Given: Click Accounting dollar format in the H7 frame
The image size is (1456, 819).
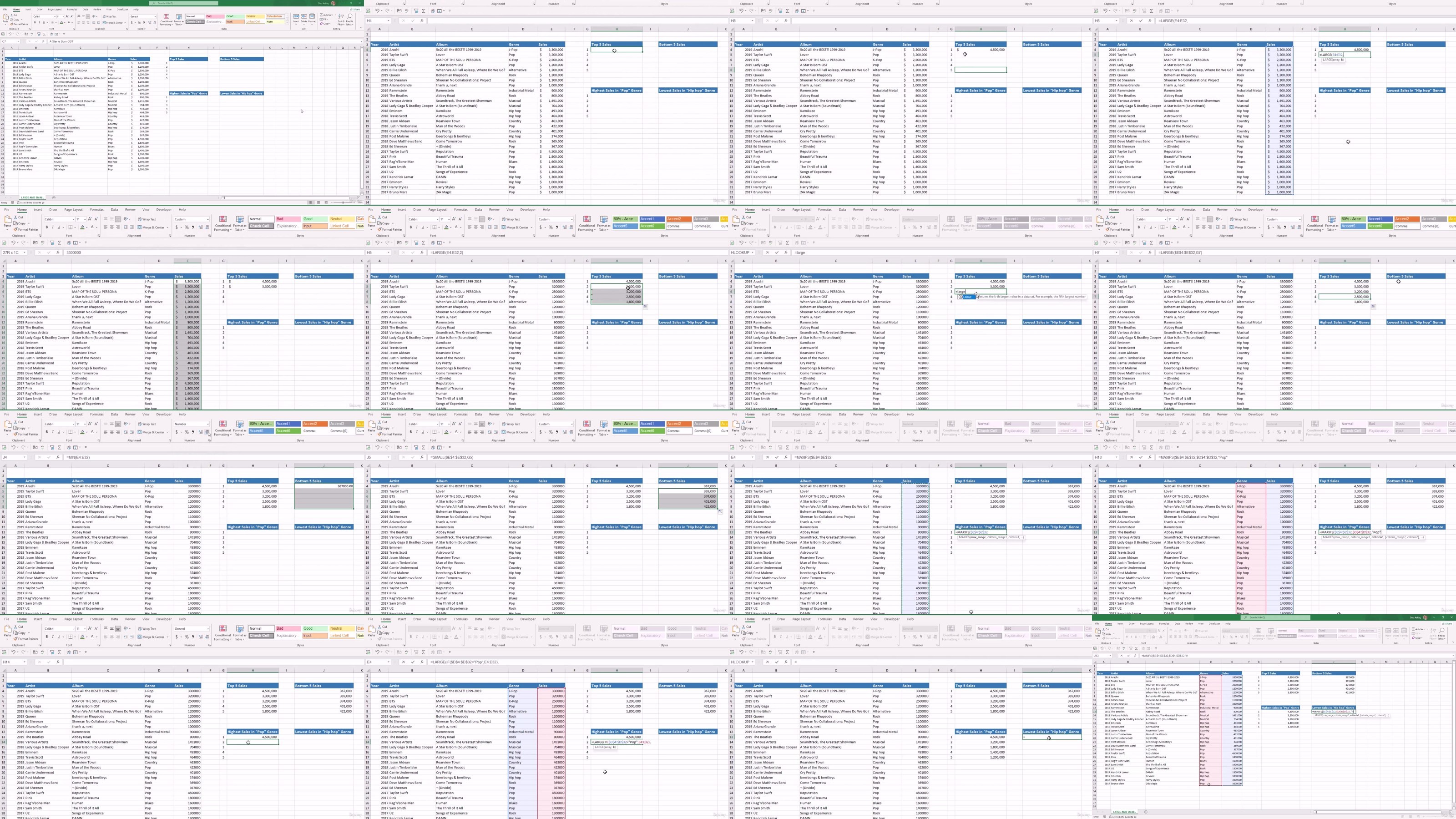Looking at the screenshot, I should coord(1269,227).
